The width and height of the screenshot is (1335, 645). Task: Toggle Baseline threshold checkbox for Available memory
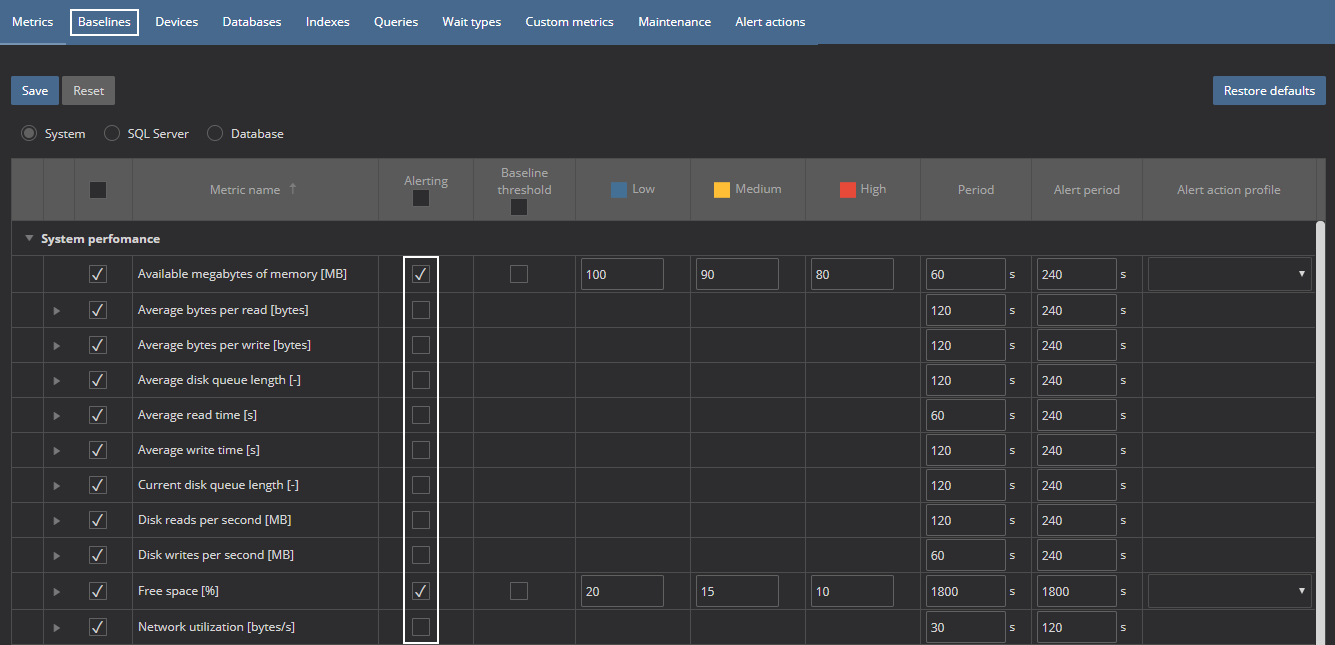click(x=519, y=274)
